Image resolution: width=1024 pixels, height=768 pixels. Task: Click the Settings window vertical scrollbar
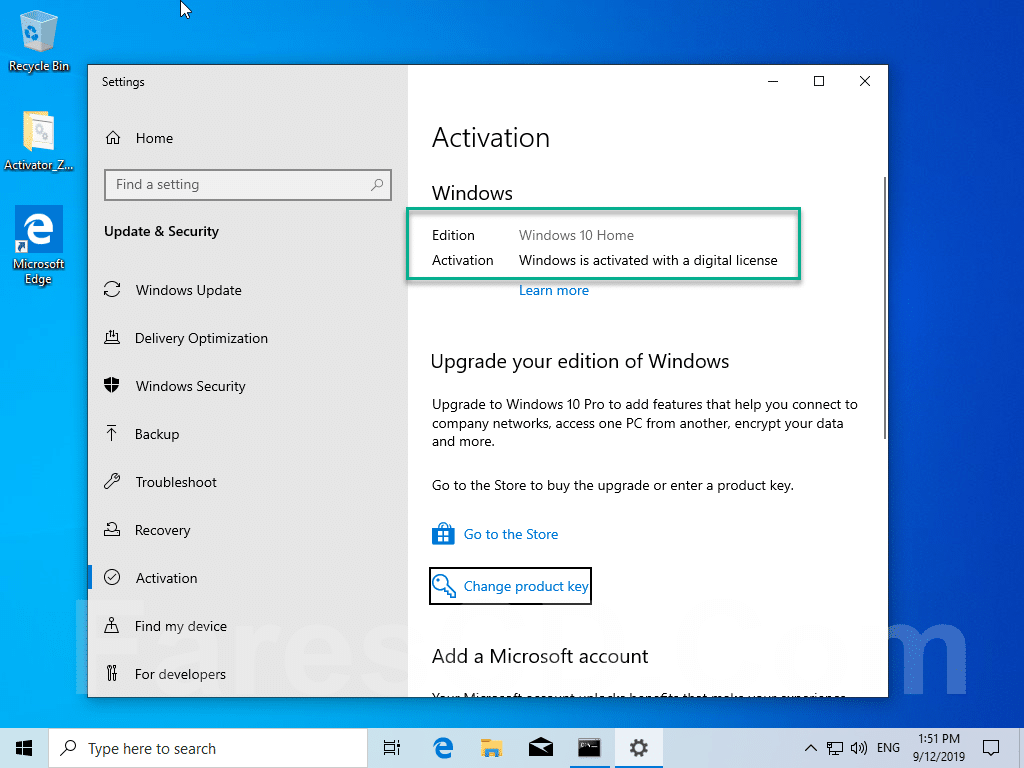pos(885,307)
